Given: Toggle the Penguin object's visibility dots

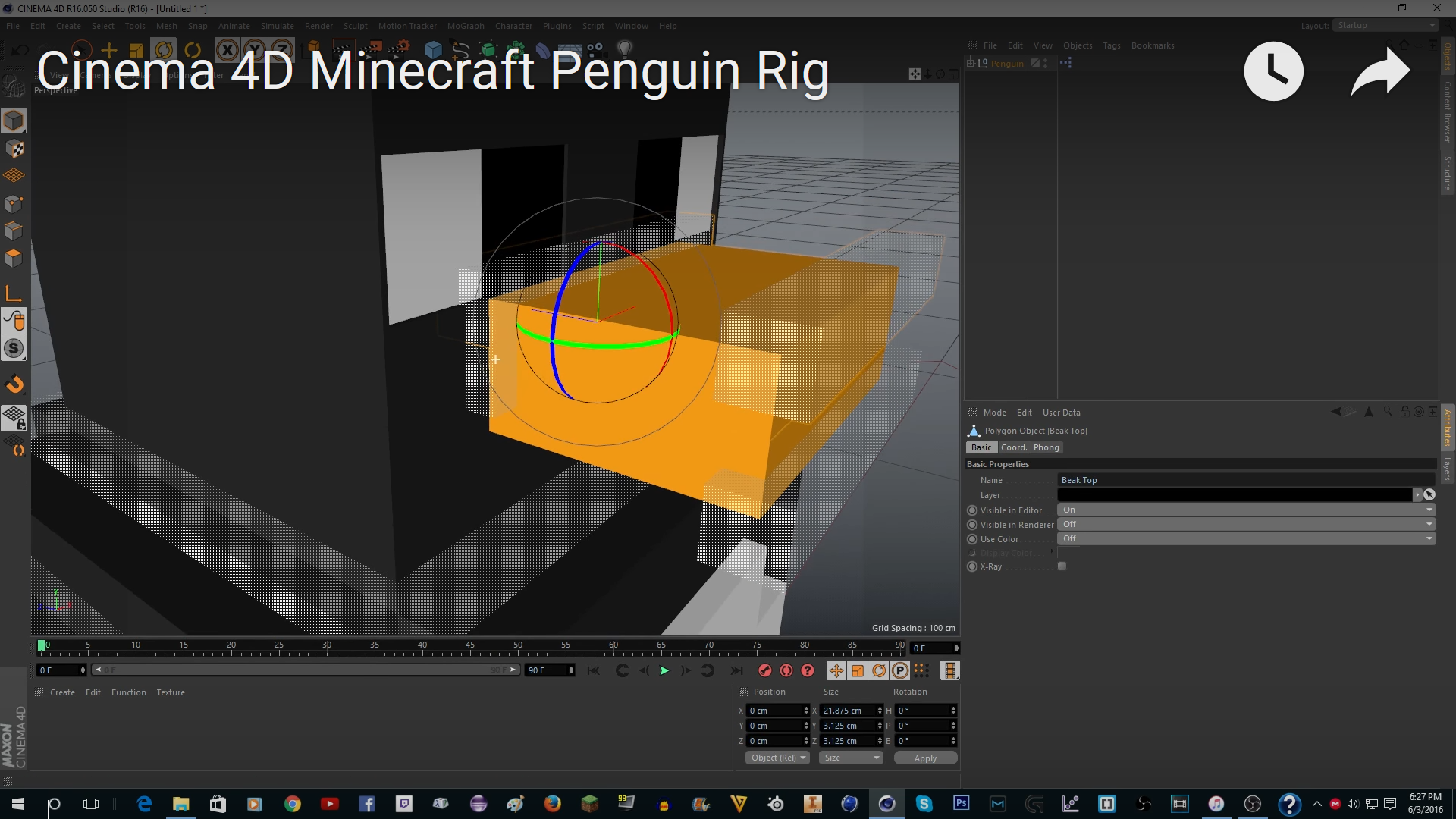Looking at the screenshot, I should point(1046,64).
